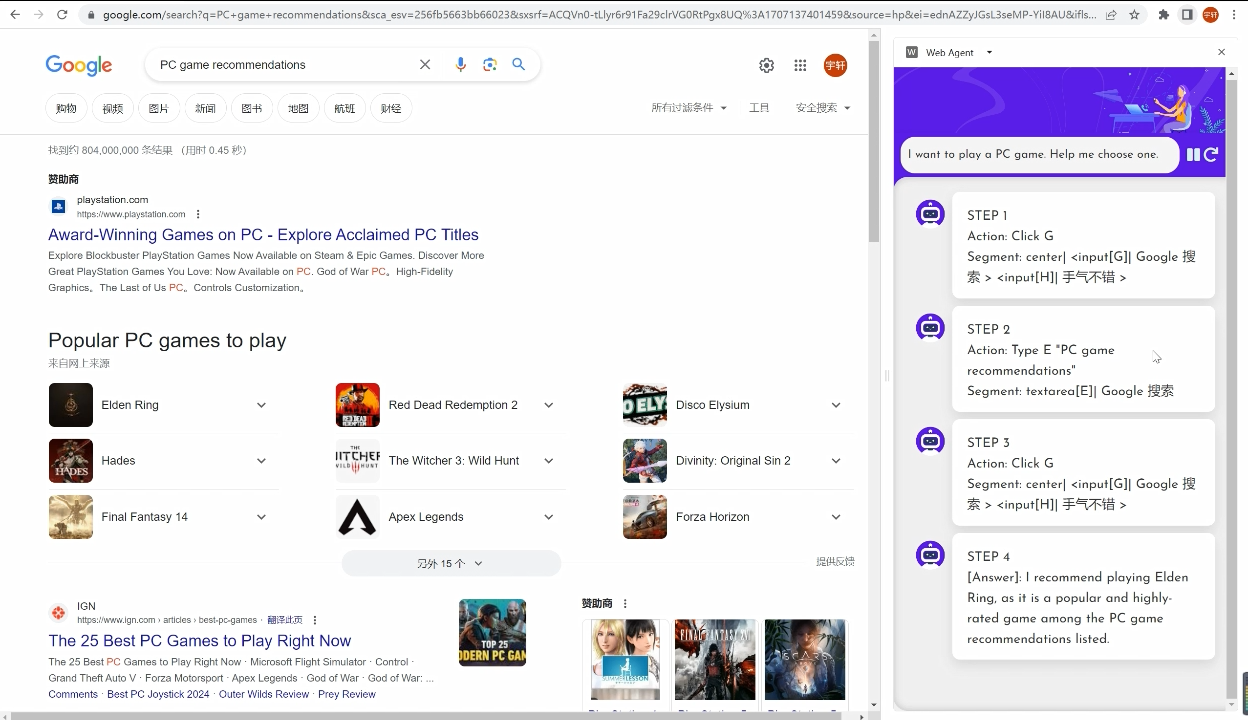The height and width of the screenshot is (720, 1248).
Task: Expand the Elden Ring entry
Action: pyautogui.click(x=261, y=405)
